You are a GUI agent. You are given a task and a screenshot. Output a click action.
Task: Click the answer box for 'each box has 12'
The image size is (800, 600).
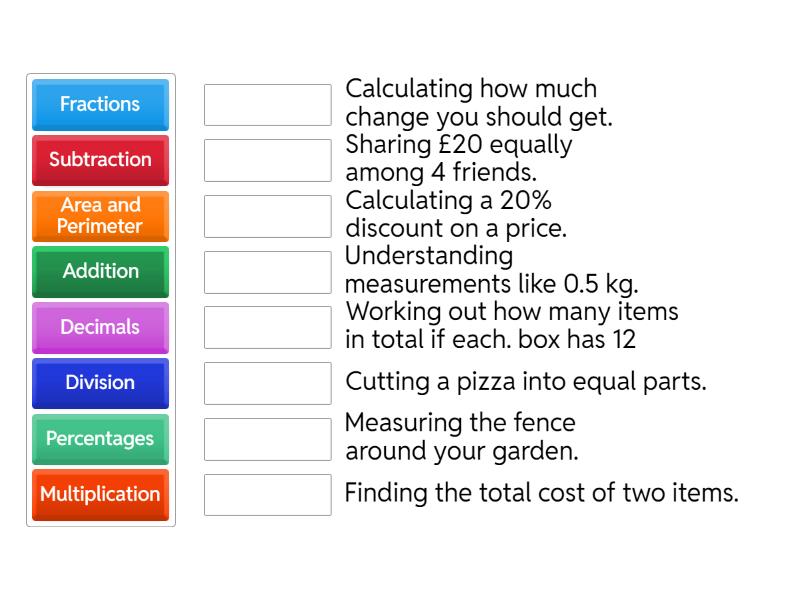click(267, 327)
